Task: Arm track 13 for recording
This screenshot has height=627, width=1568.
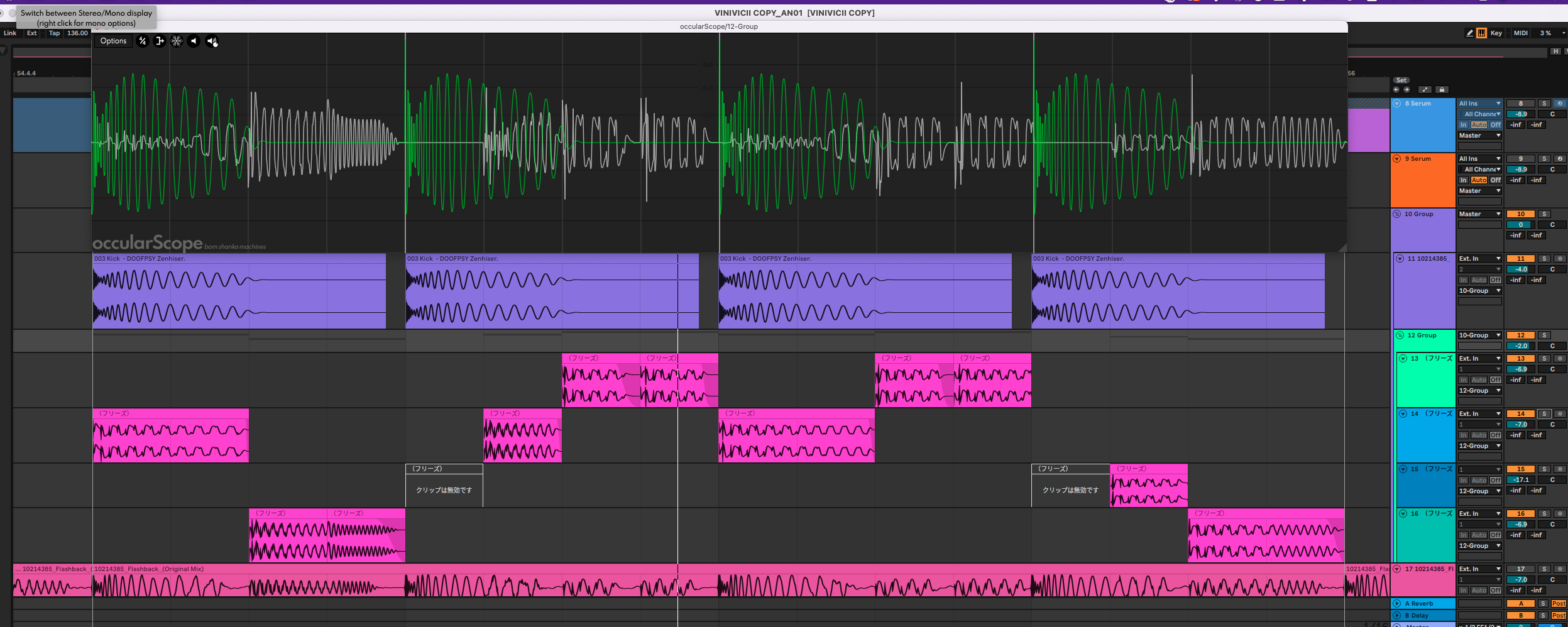Action: 1559,359
